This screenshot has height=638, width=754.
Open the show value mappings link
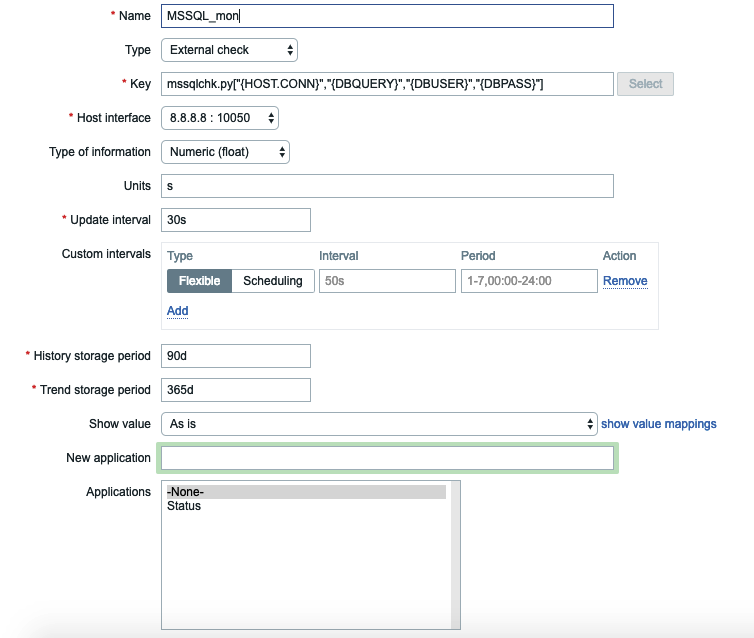[658, 424]
